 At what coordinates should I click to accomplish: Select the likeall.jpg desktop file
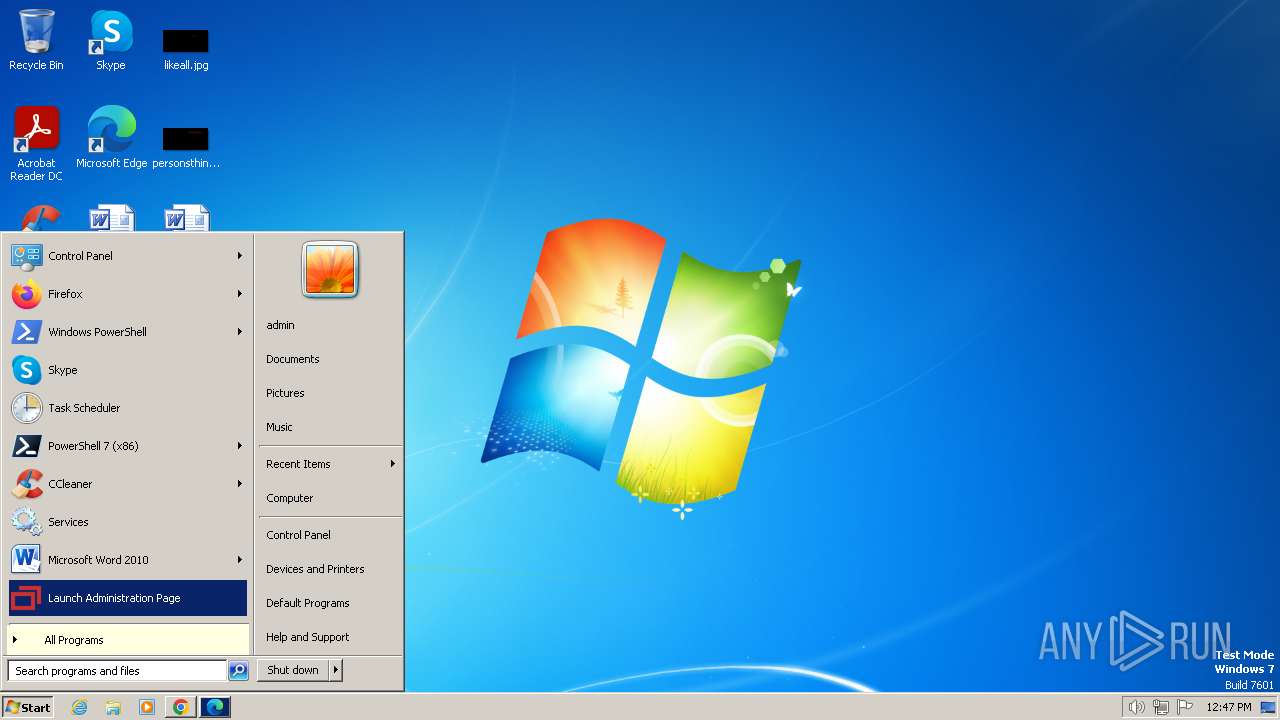point(186,48)
